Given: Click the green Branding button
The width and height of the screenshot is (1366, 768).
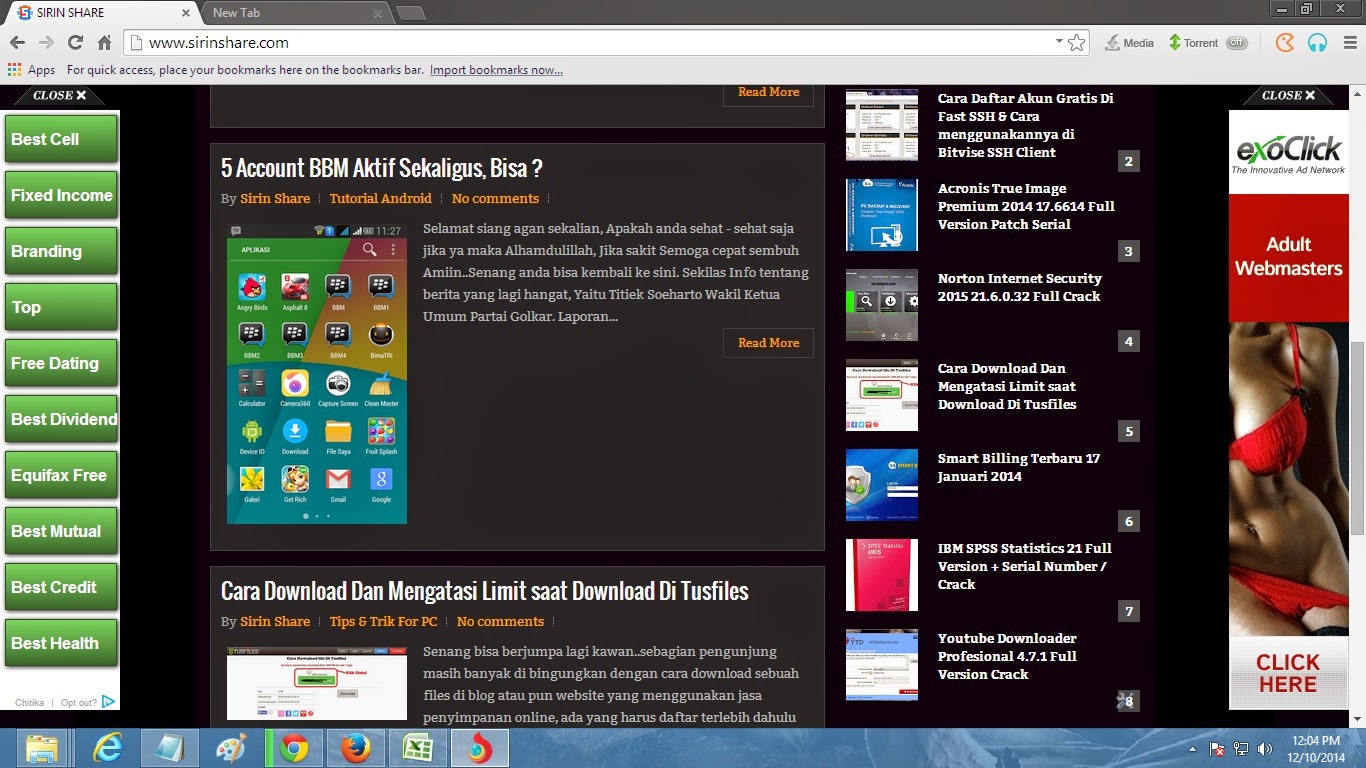Looking at the screenshot, I should coord(61,251).
